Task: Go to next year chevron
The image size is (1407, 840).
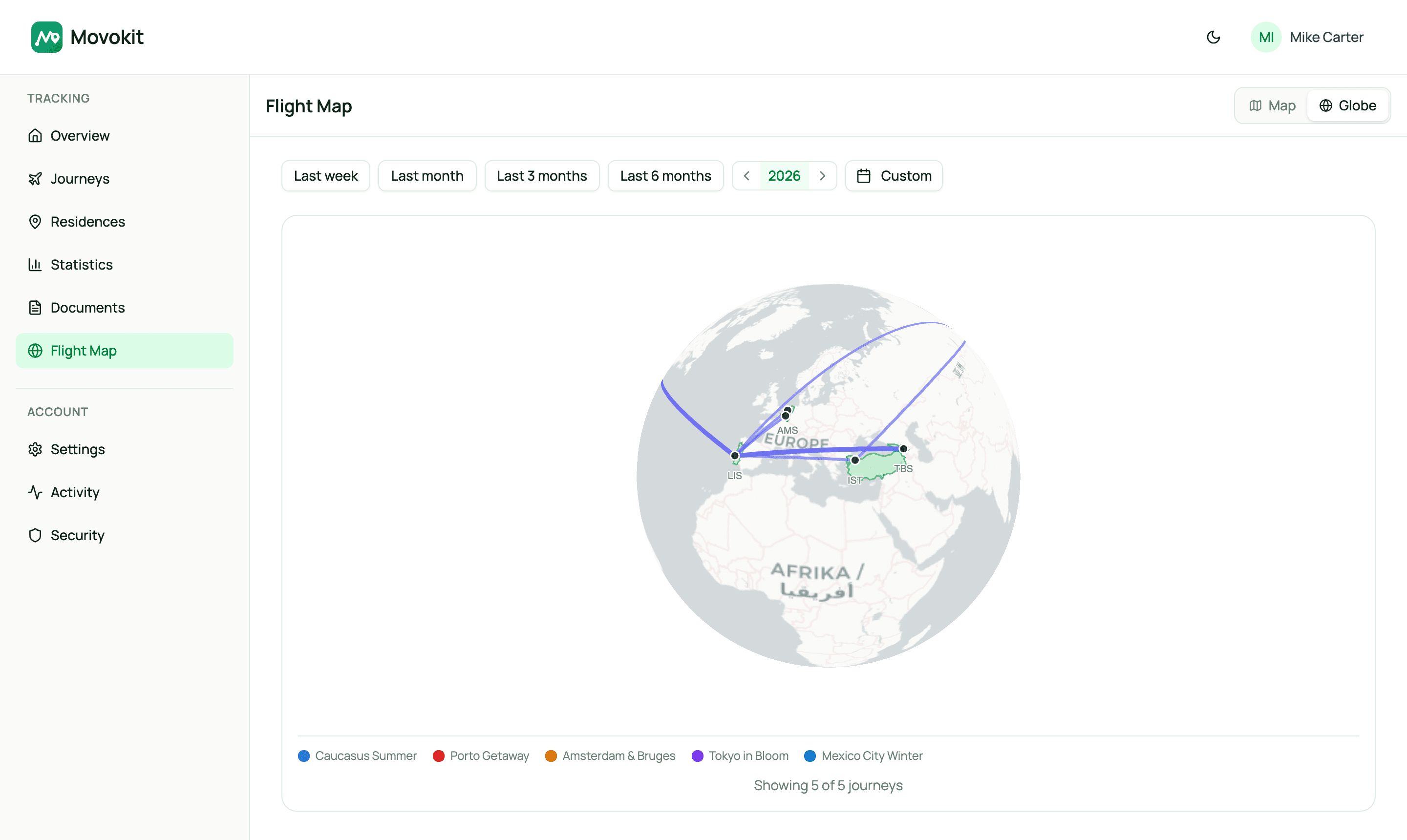Action: [x=823, y=176]
